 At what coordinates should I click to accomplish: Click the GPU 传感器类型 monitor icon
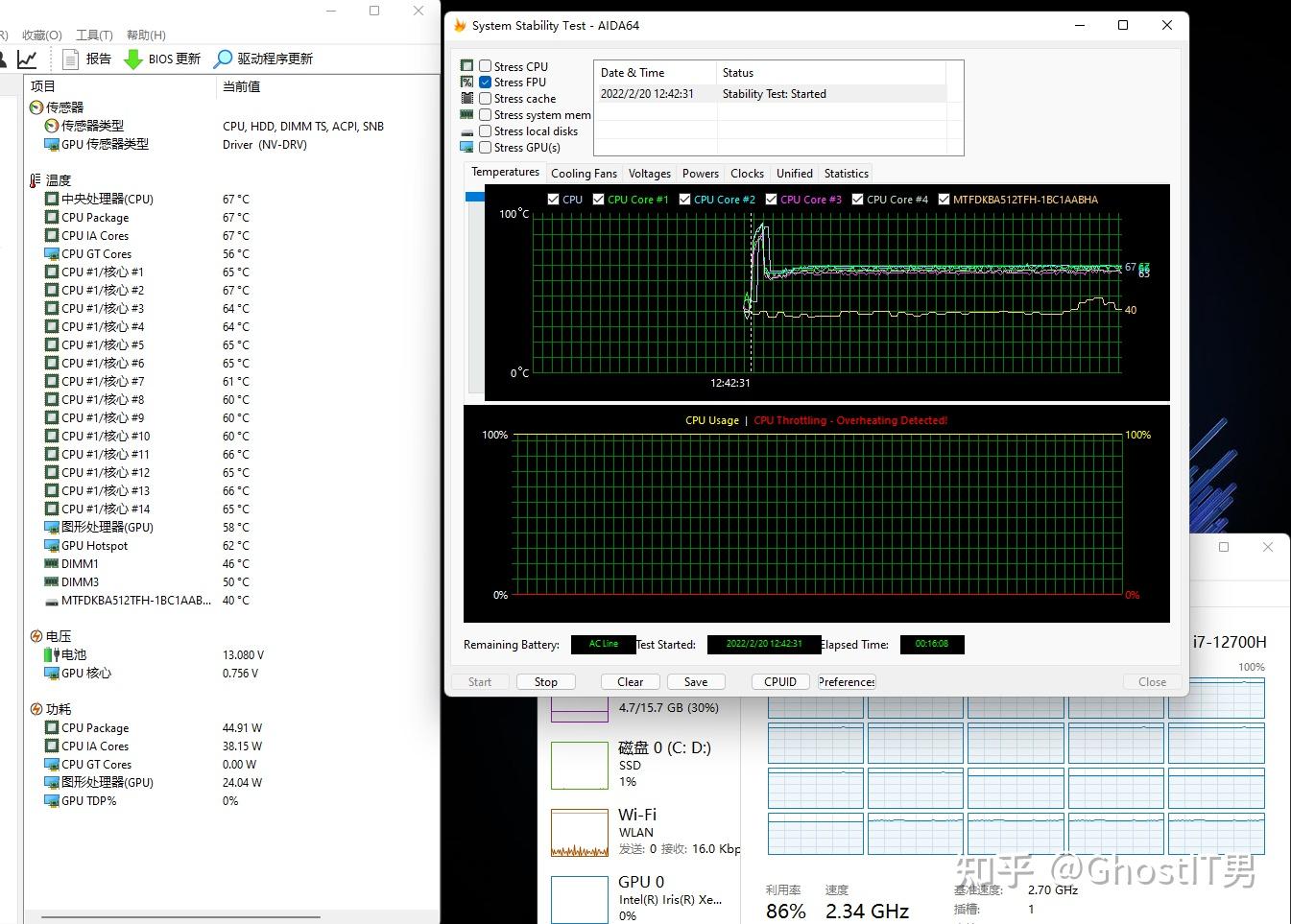click(x=52, y=144)
